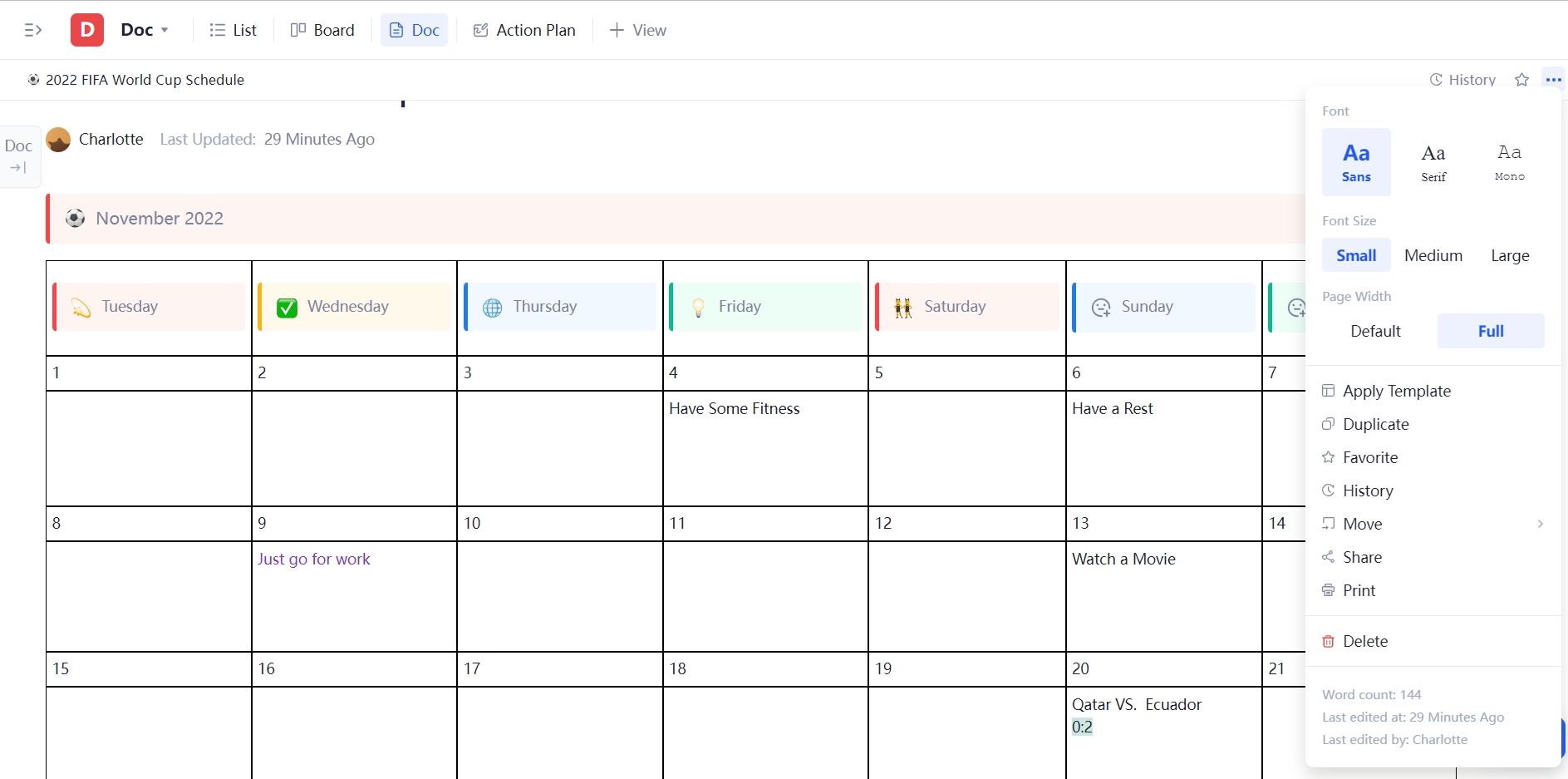The height and width of the screenshot is (779, 1568).
Task: Click the Favorite star icon in menu
Action: 1328,457
